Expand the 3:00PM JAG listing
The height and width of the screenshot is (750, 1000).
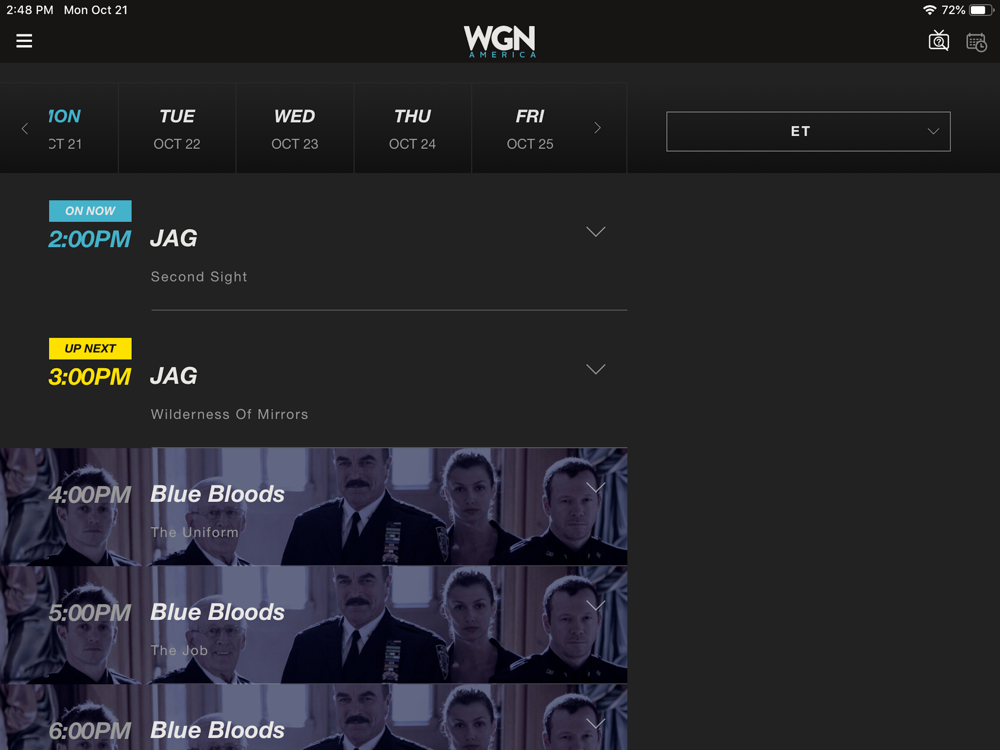(x=595, y=369)
